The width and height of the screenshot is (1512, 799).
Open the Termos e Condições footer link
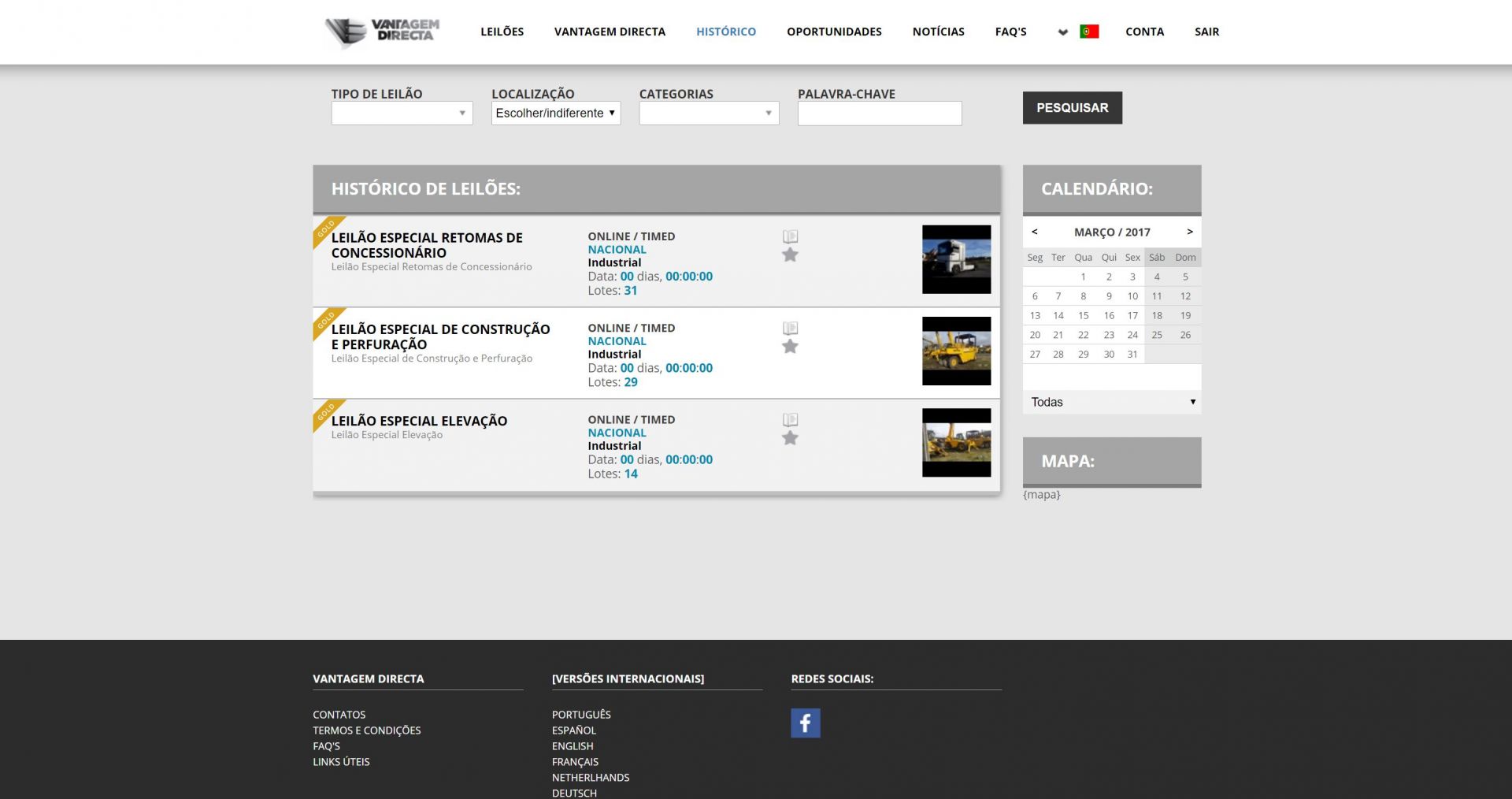click(x=366, y=730)
